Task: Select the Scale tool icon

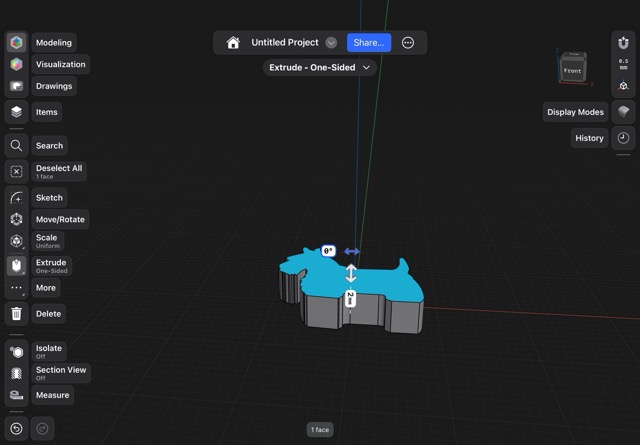Action: (16, 241)
